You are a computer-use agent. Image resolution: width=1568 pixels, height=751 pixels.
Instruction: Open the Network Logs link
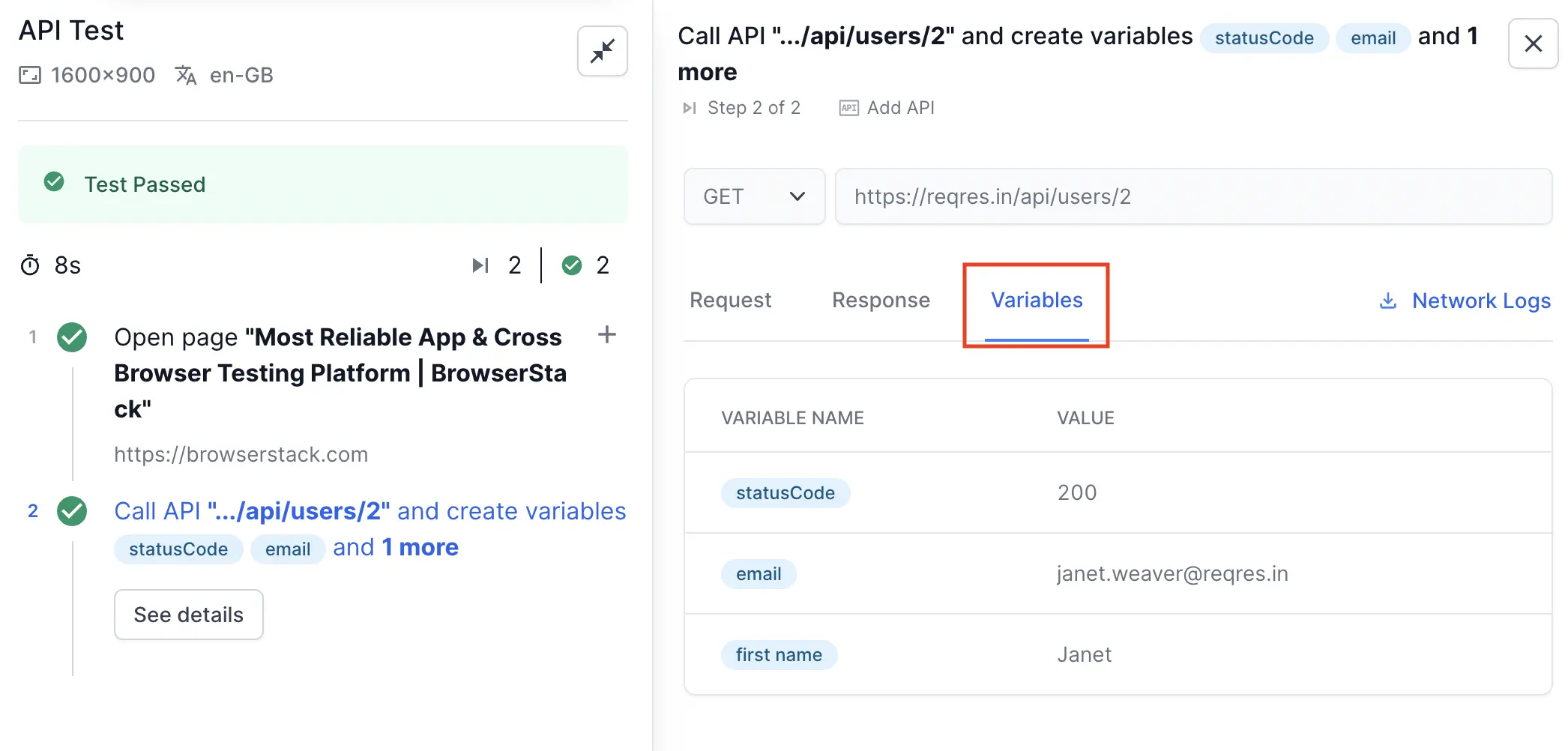point(1480,301)
